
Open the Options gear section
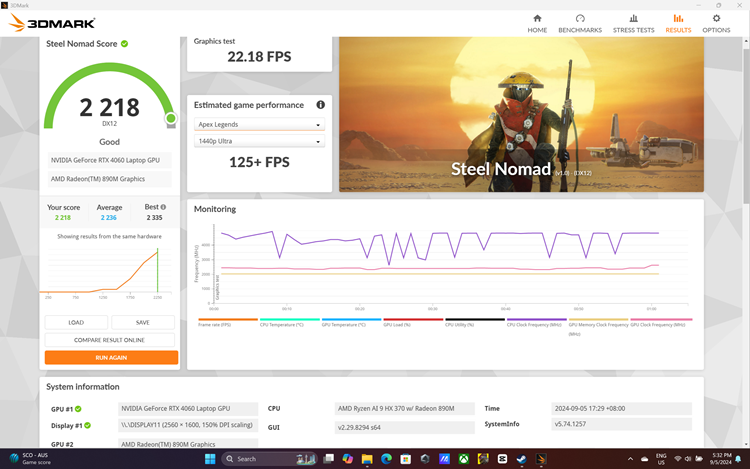coord(716,23)
